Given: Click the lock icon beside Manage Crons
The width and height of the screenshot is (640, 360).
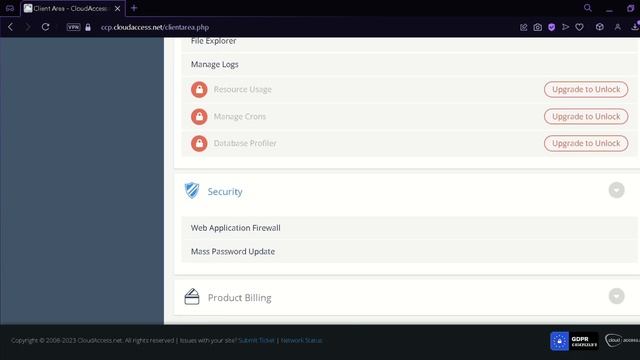Looking at the screenshot, I should click(x=199, y=116).
